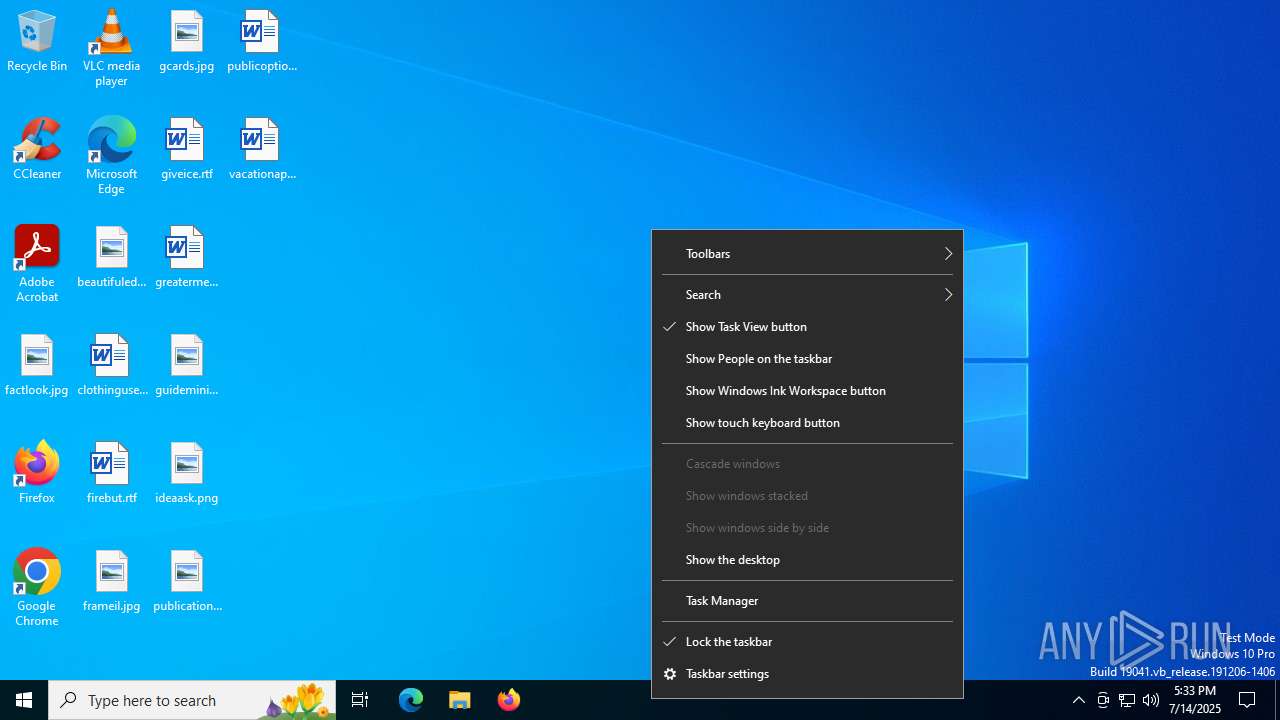Click the Type here to search box

[x=192, y=700]
